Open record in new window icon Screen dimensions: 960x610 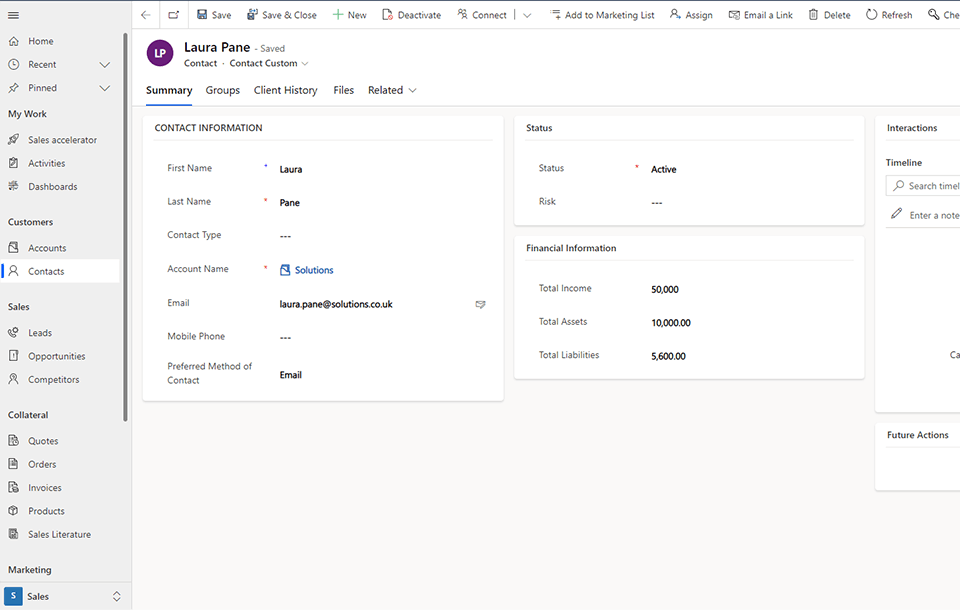click(174, 15)
